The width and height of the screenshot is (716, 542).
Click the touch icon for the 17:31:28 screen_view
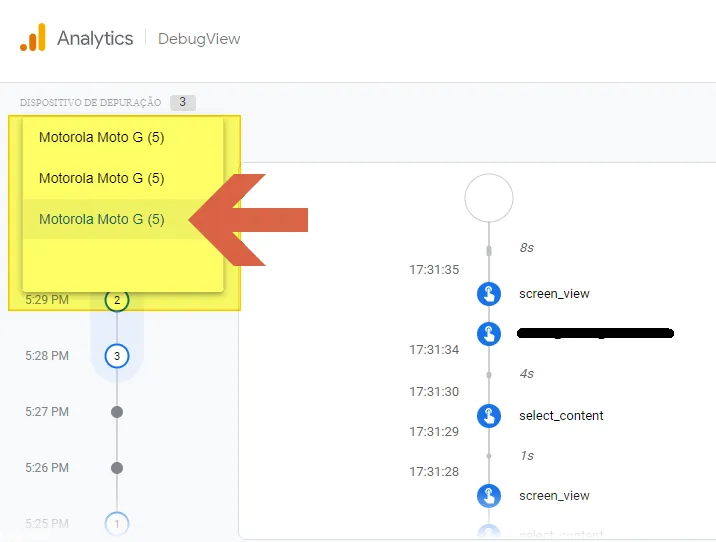coord(489,495)
